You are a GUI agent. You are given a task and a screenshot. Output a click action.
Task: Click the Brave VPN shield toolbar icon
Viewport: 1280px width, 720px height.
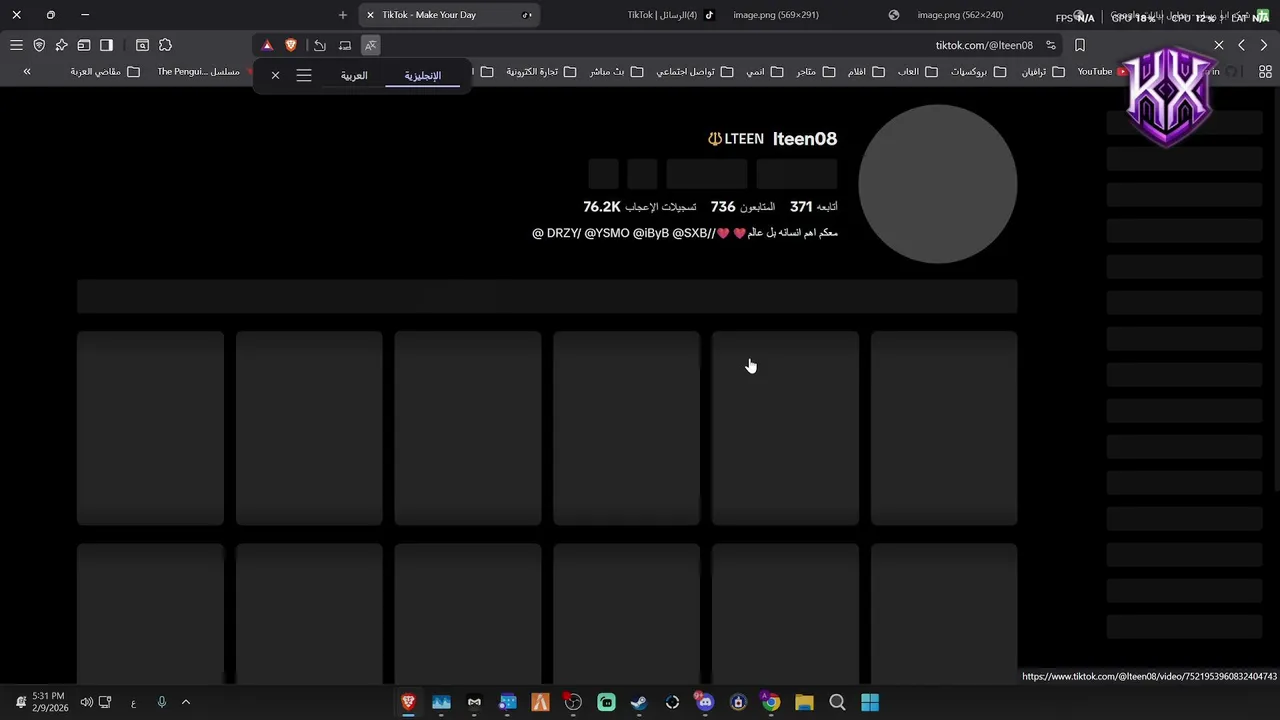[39, 45]
